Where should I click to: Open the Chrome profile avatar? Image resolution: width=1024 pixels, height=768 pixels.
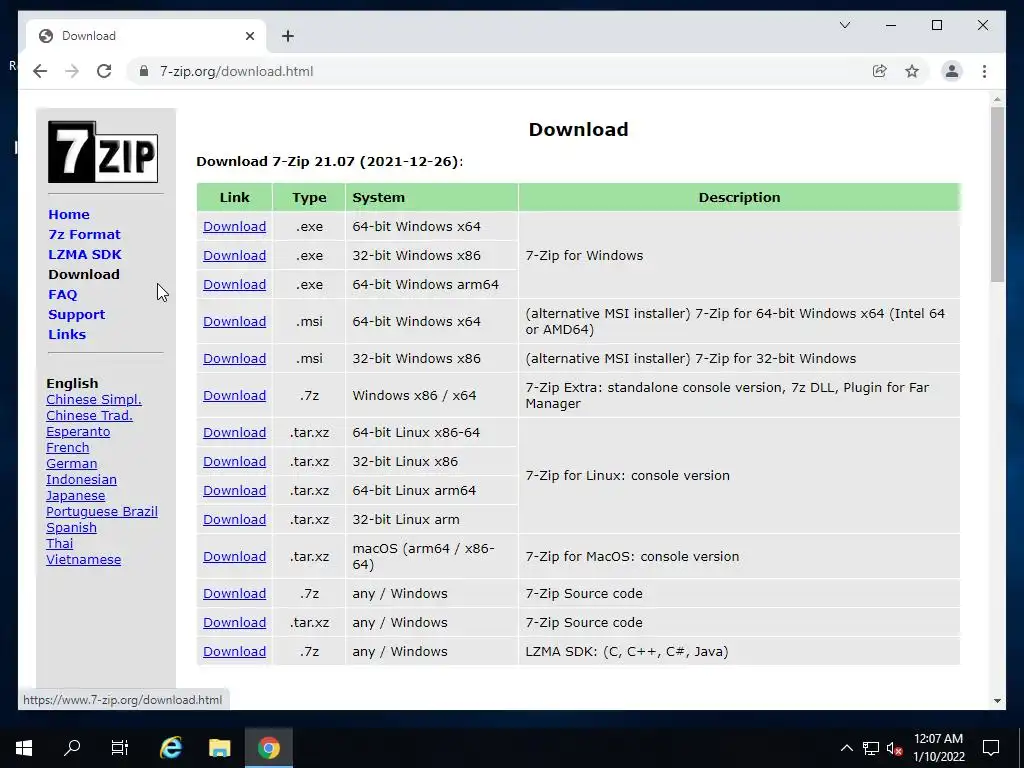point(952,71)
